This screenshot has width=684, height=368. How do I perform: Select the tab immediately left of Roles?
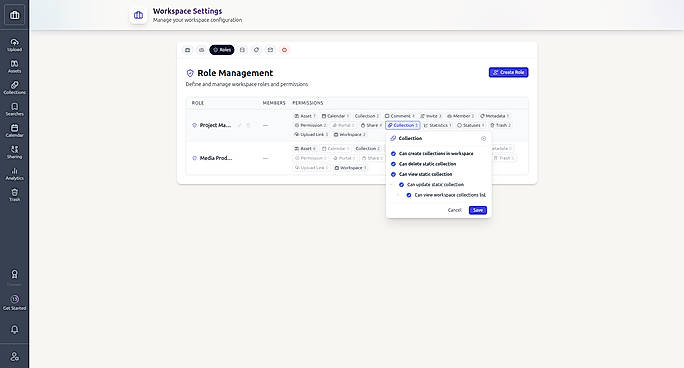(202, 50)
